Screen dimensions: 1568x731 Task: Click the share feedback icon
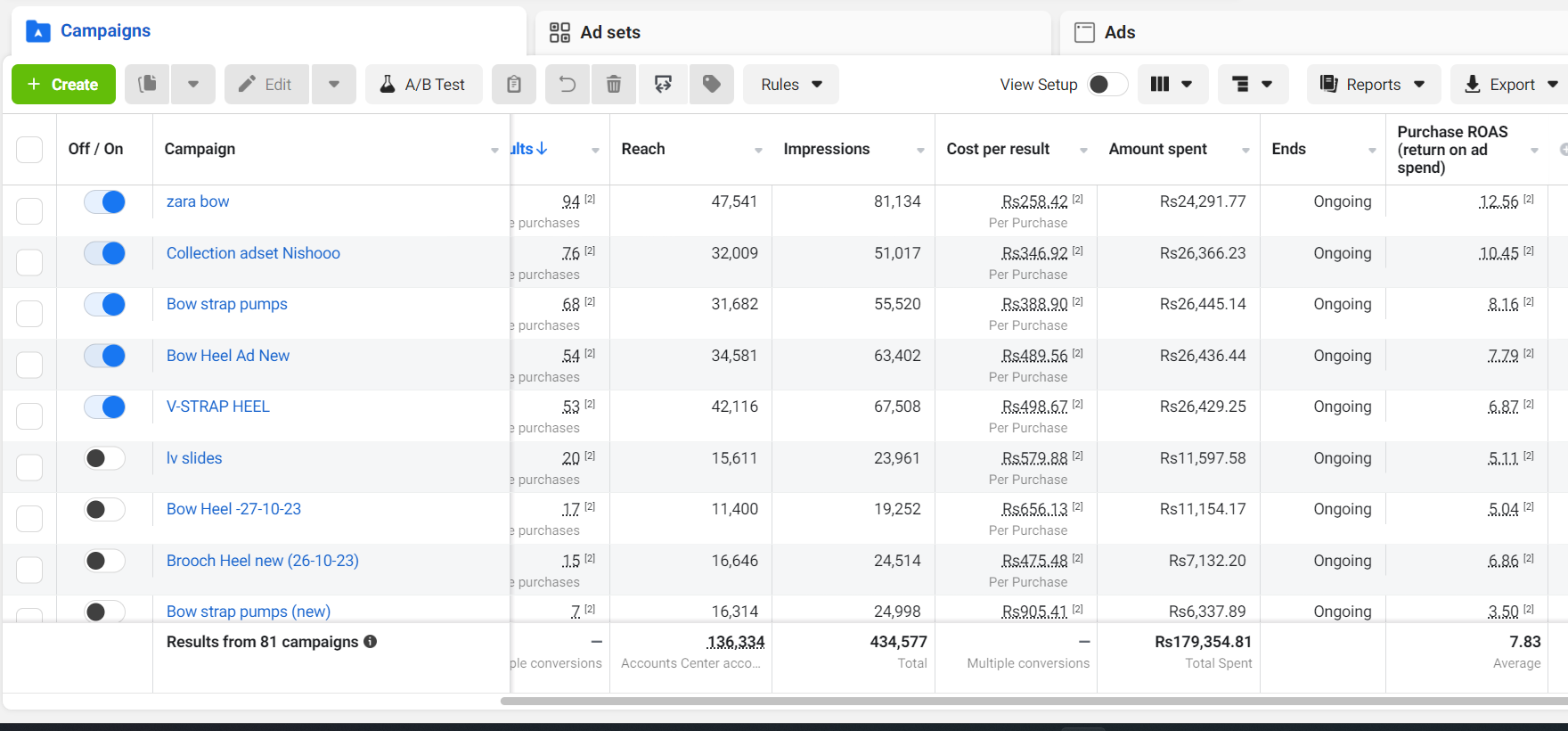pyautogui.click(x=663, y=84)
